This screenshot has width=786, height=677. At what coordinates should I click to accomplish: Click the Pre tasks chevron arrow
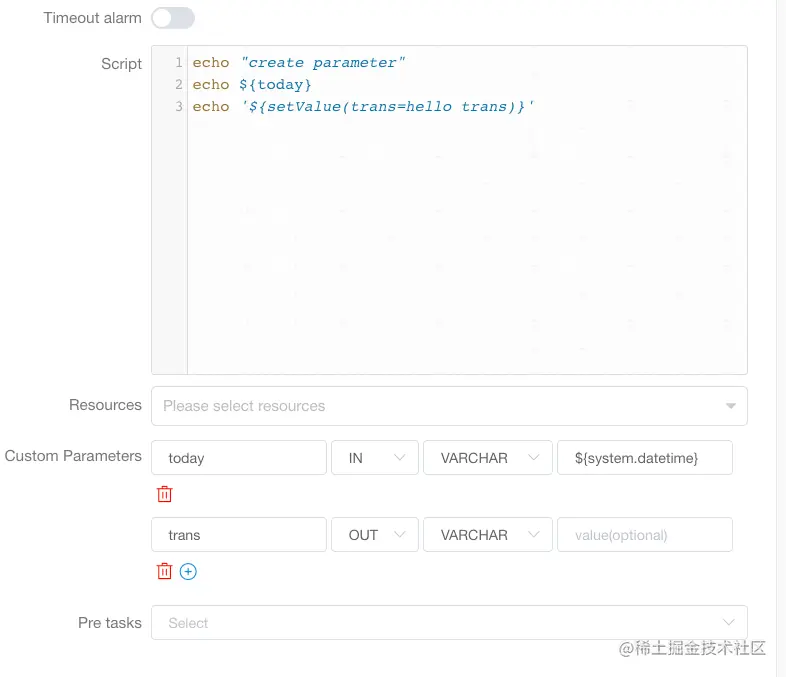coord(729,622)
